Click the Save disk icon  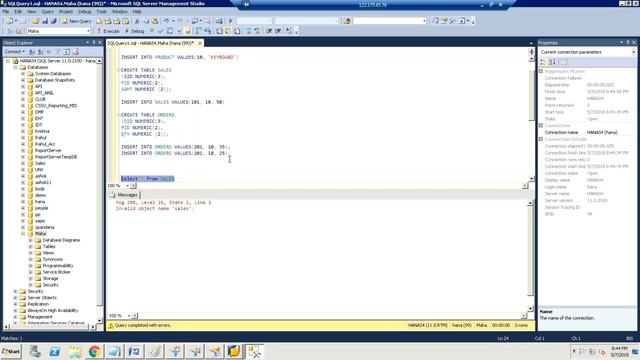click(x=44, y=21)
